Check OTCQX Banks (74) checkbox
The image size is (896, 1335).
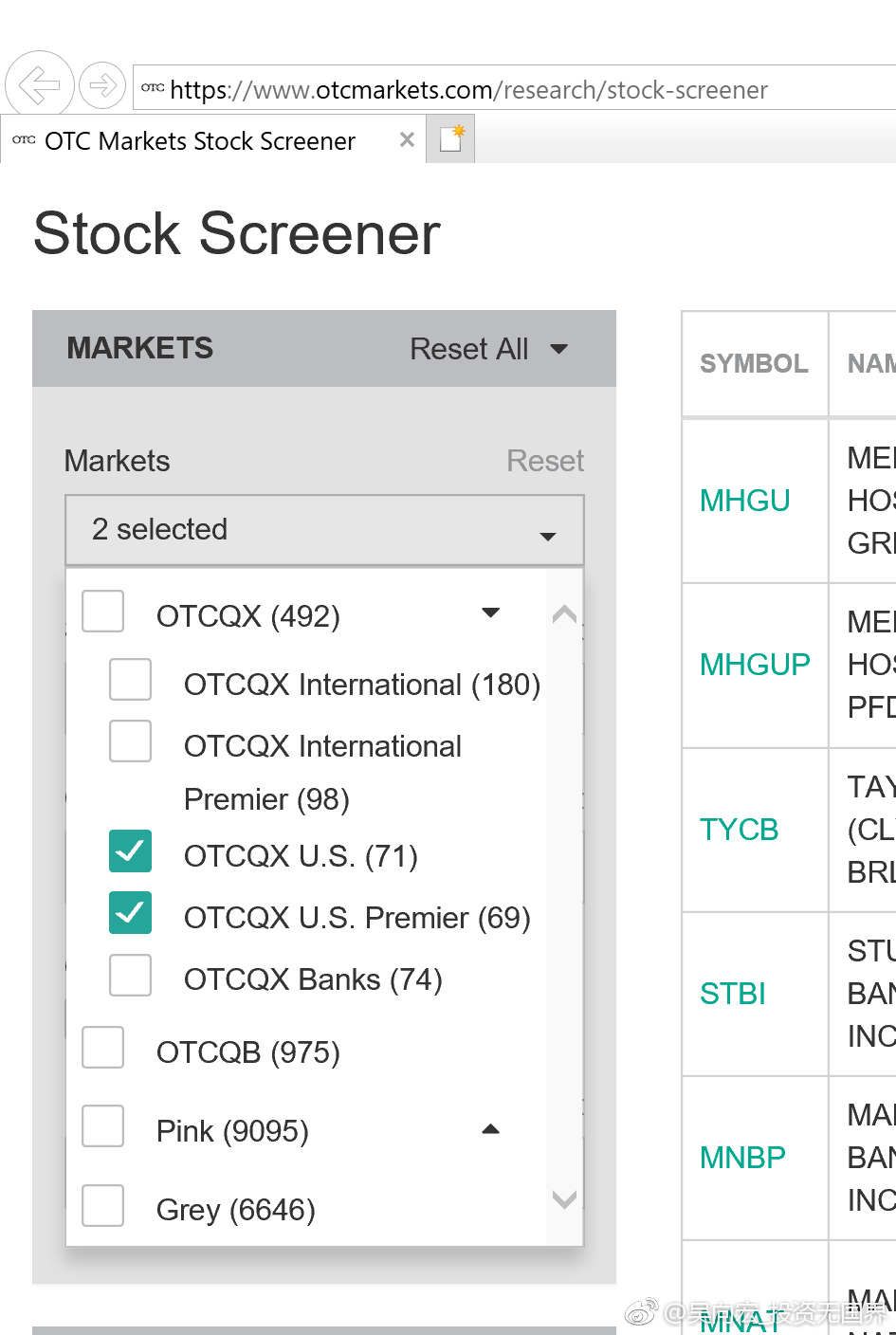(131, 975)
